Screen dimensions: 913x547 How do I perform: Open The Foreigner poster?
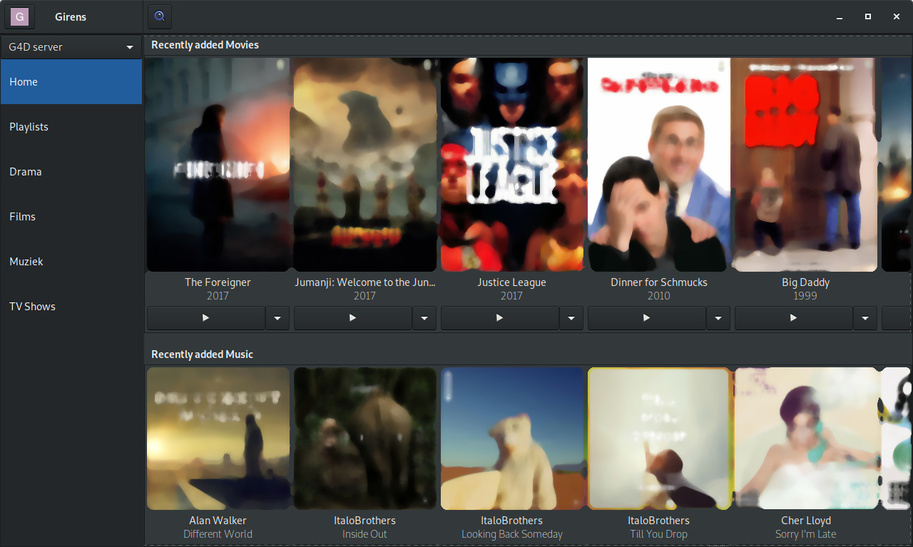[218, 164]
